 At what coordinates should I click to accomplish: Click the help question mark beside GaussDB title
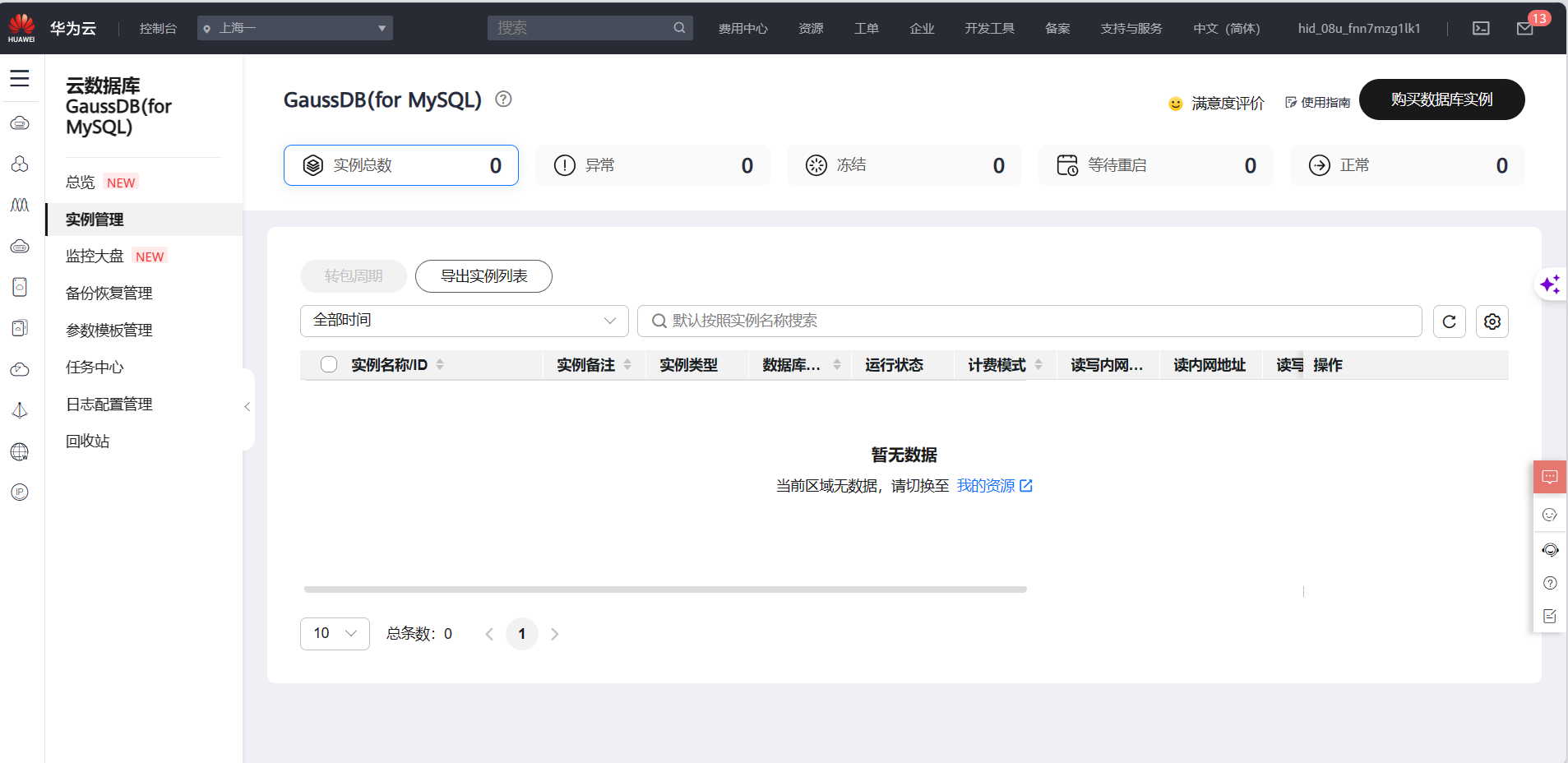[503, 99]
